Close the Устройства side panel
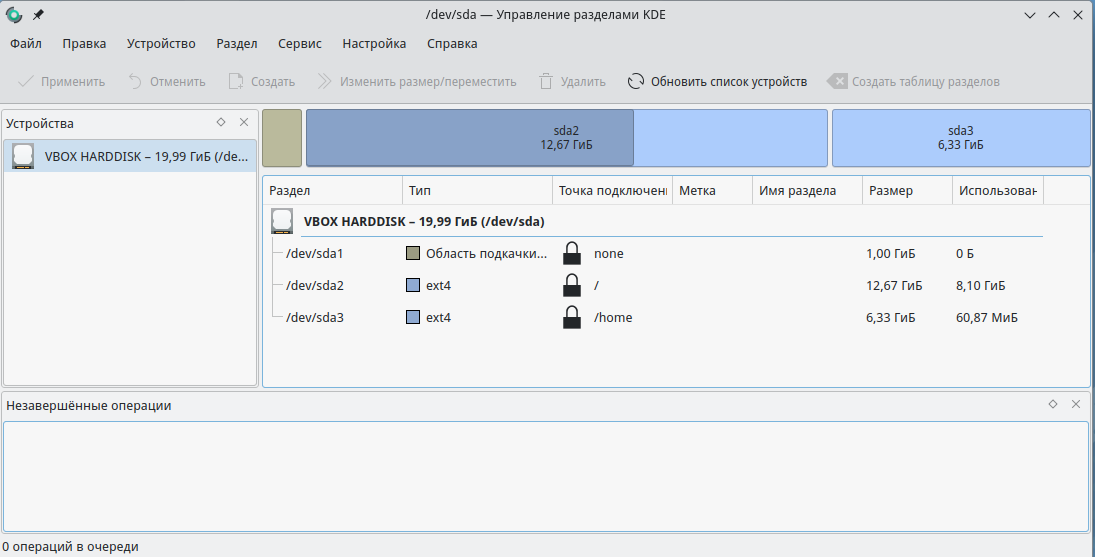The height and width of the screenshot is (557, 1095). 244,122
